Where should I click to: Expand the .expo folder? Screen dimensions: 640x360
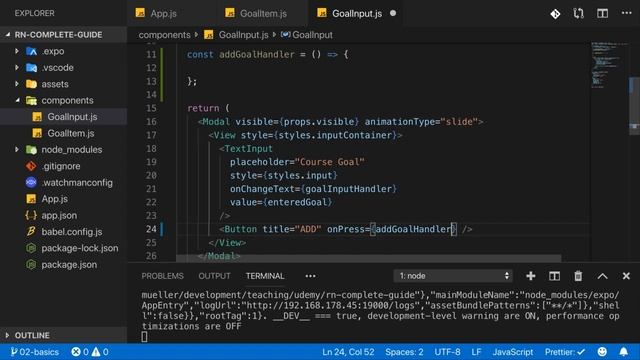[17, 51]
